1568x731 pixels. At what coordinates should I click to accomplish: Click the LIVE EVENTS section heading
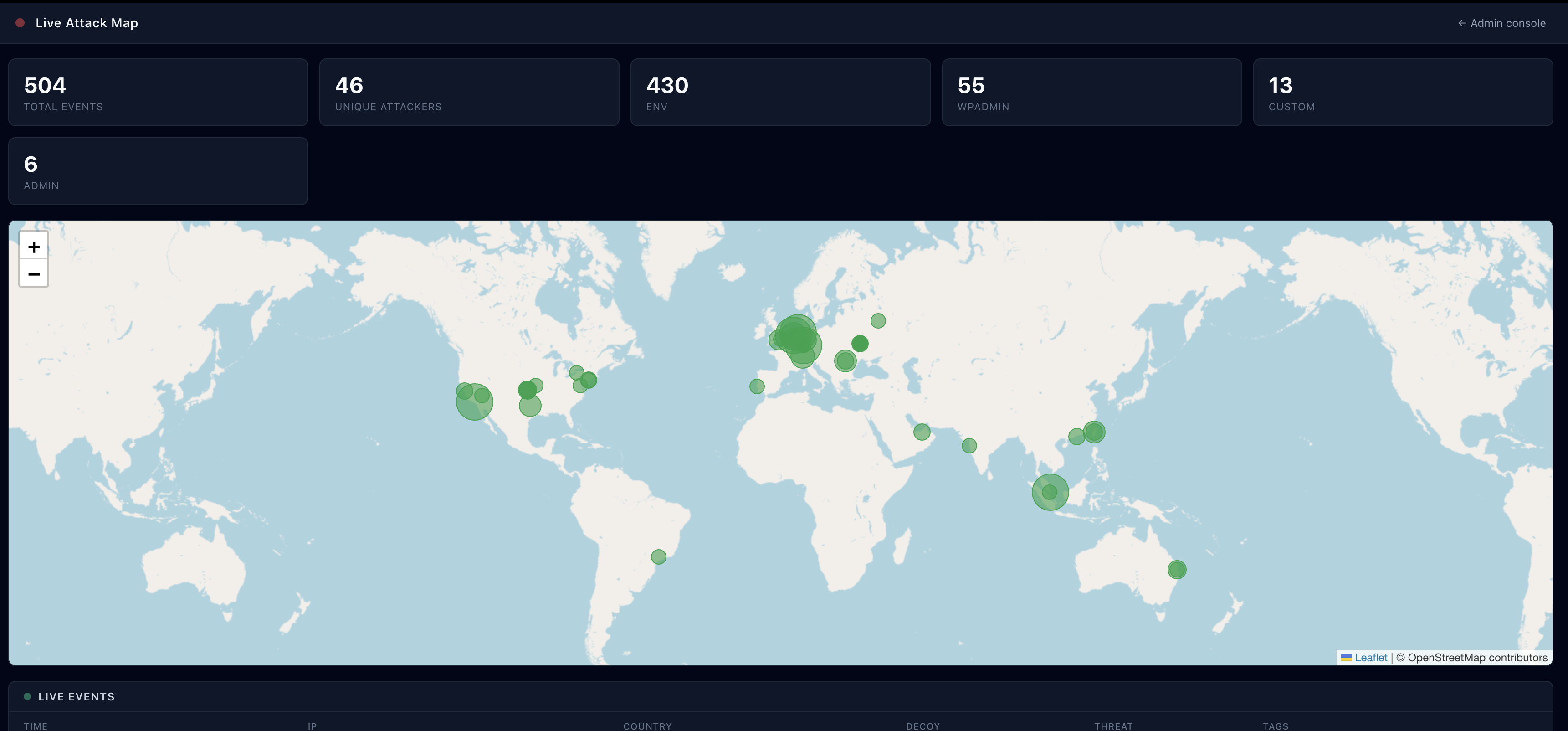[x=76, y=696]
